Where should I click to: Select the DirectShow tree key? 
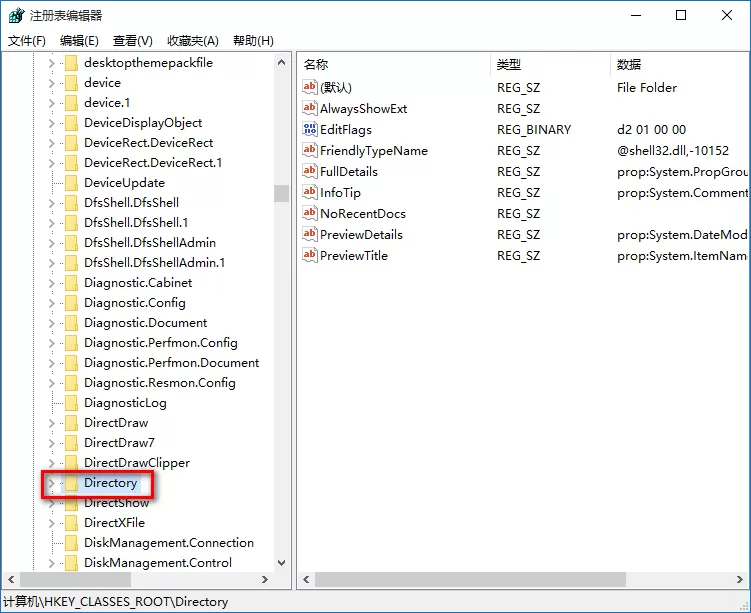click(116, 503)
